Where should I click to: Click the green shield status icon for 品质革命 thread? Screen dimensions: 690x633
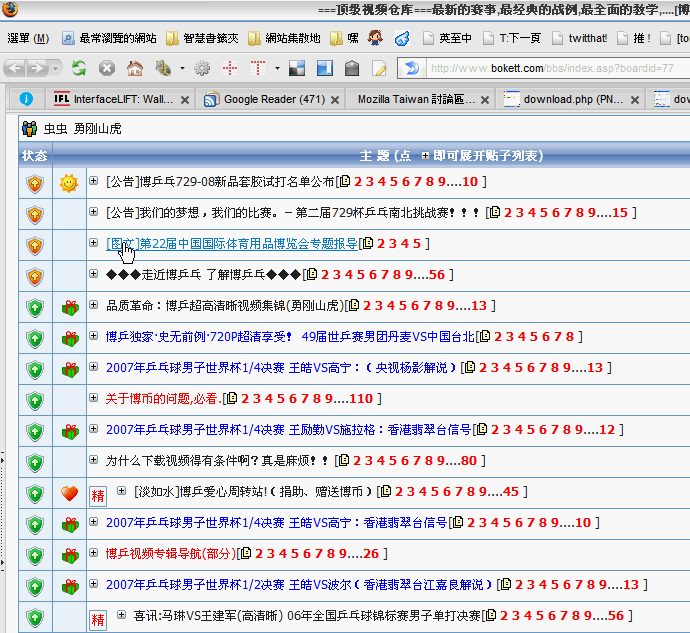click(x=35, y=307)
